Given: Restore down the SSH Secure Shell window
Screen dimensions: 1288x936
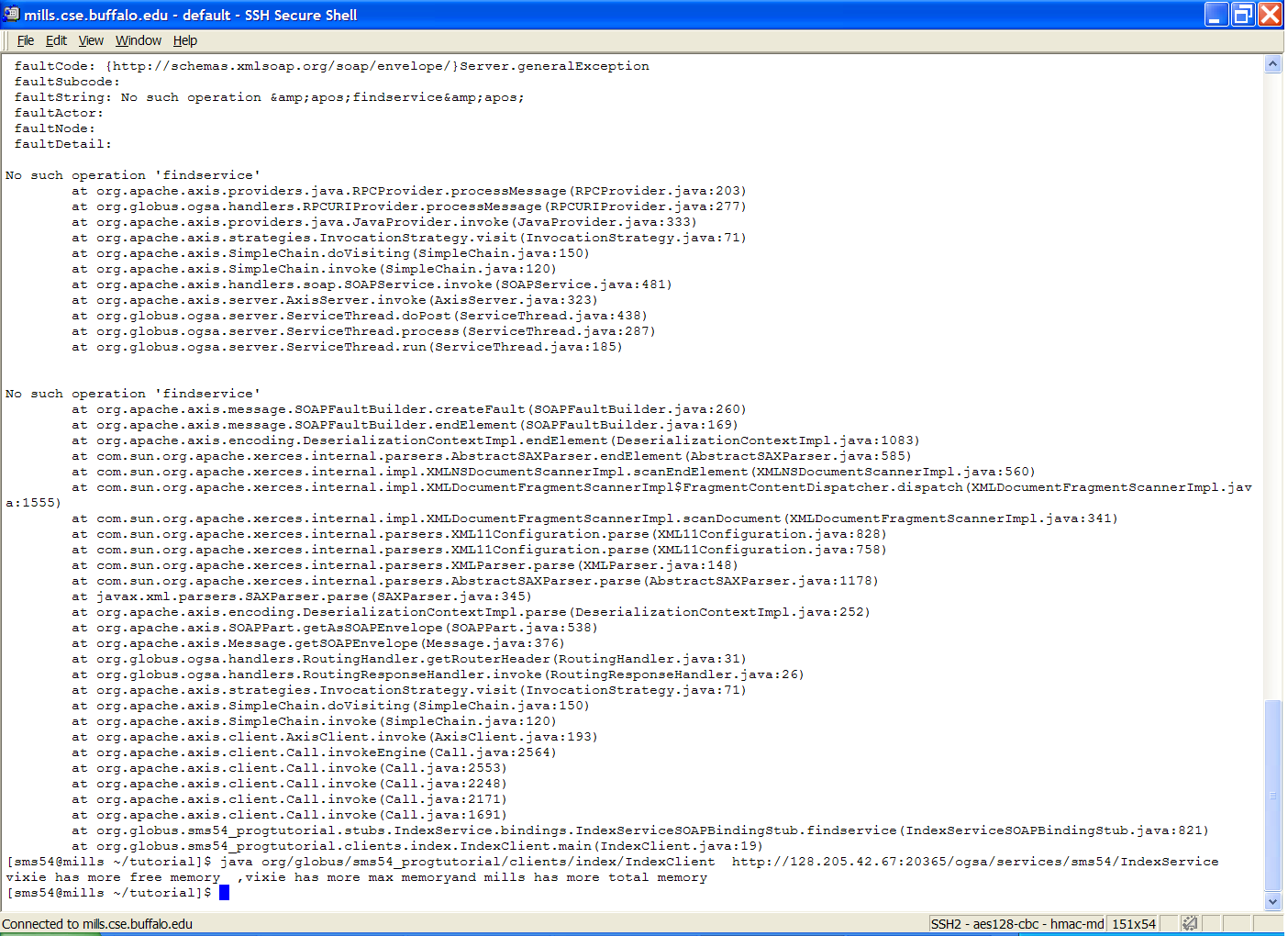Looking at the screenshot, I should [1243, 14].
